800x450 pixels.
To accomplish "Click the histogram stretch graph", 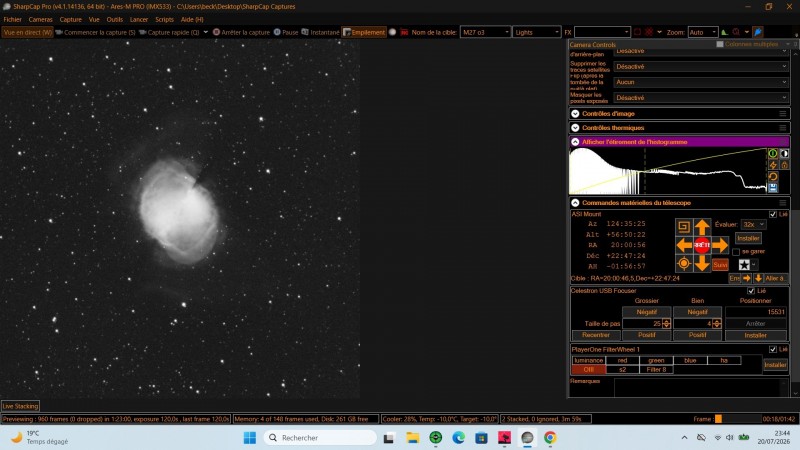I will (667, 171).
